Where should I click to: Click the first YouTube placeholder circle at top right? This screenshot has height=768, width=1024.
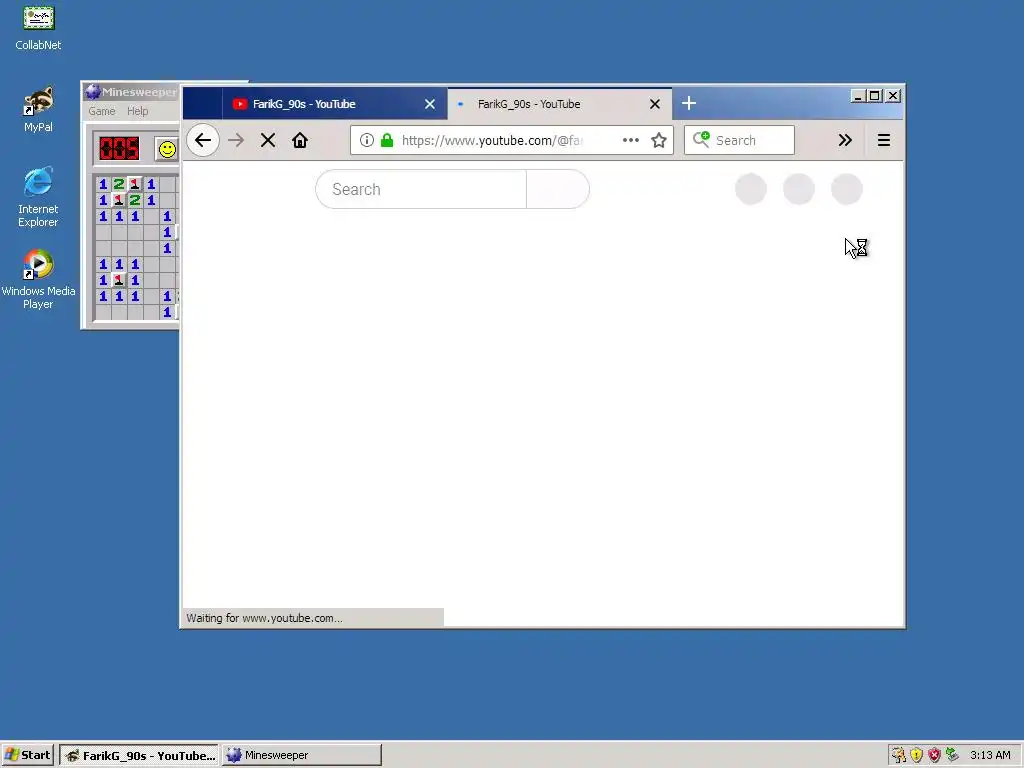751,189
